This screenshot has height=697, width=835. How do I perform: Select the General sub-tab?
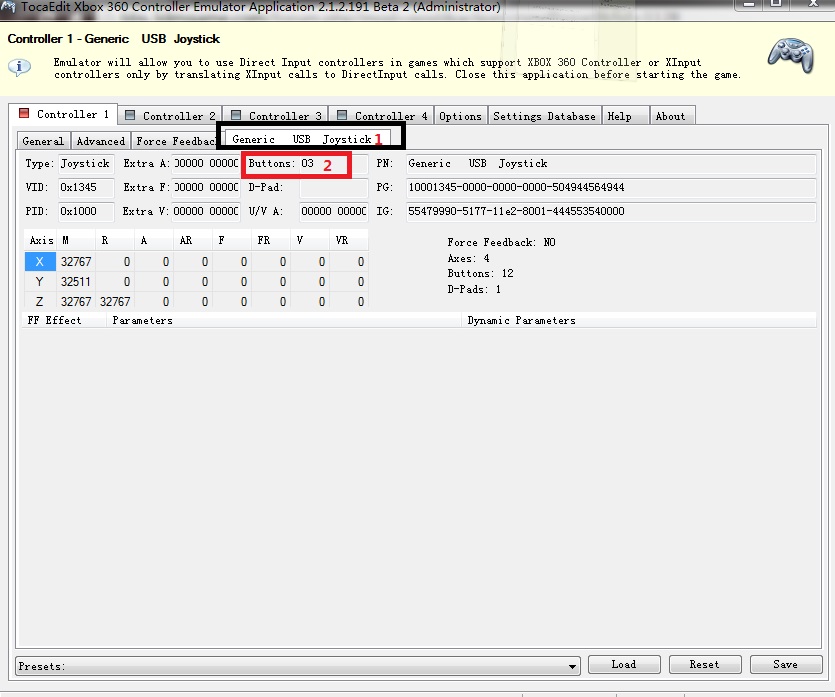[x=43, y=141]
